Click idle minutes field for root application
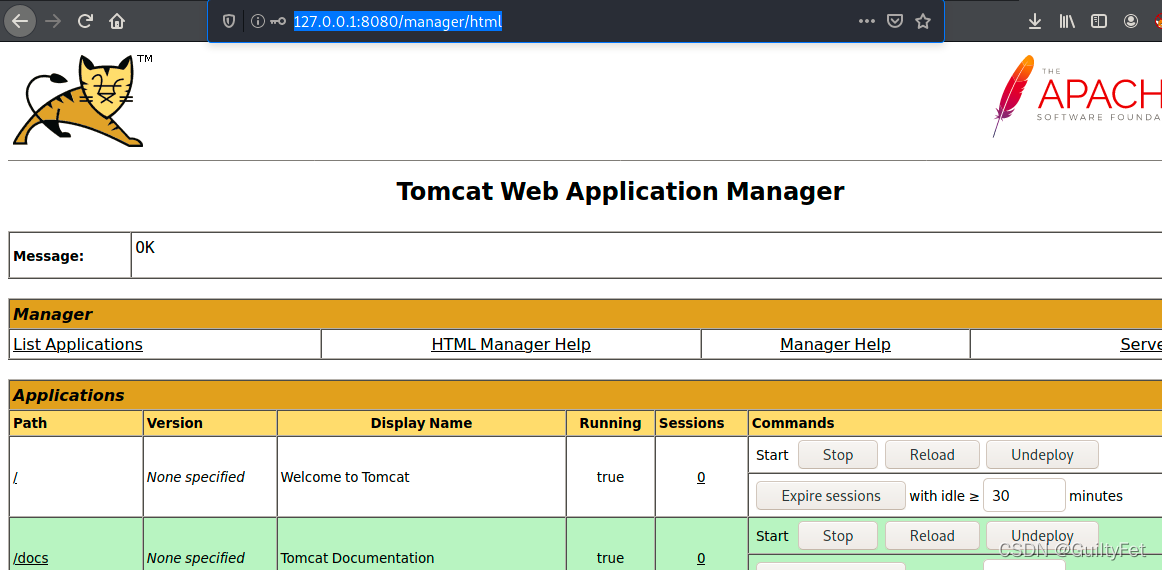This screenshot has height=570, width=1162. pyautogui.click(x=1024, y=496)
